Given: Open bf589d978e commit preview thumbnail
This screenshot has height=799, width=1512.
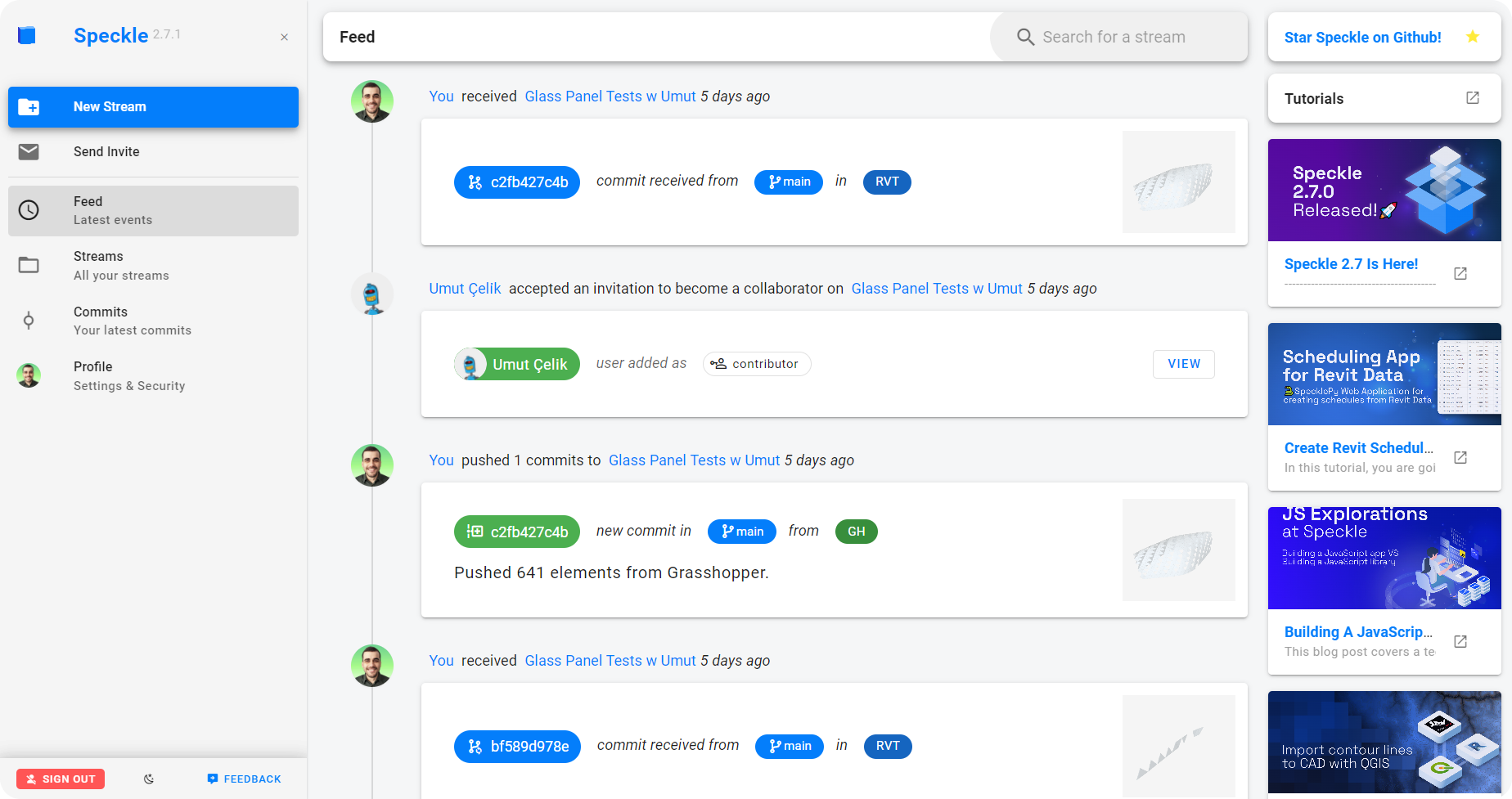Looking at the screenshot, I should [x=1179, y=746].
